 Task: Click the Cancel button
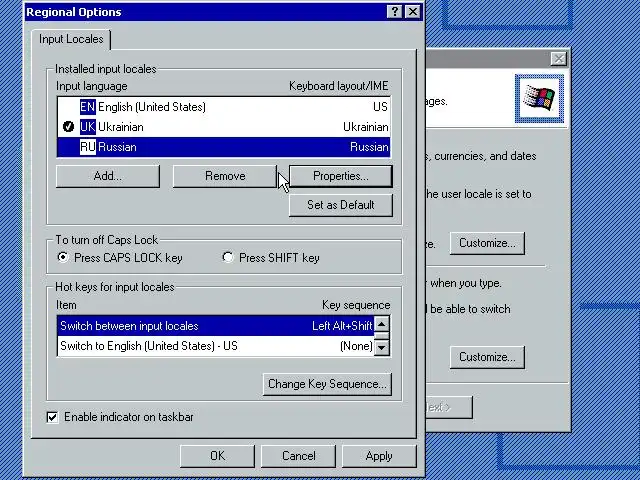tap(298, 456)
